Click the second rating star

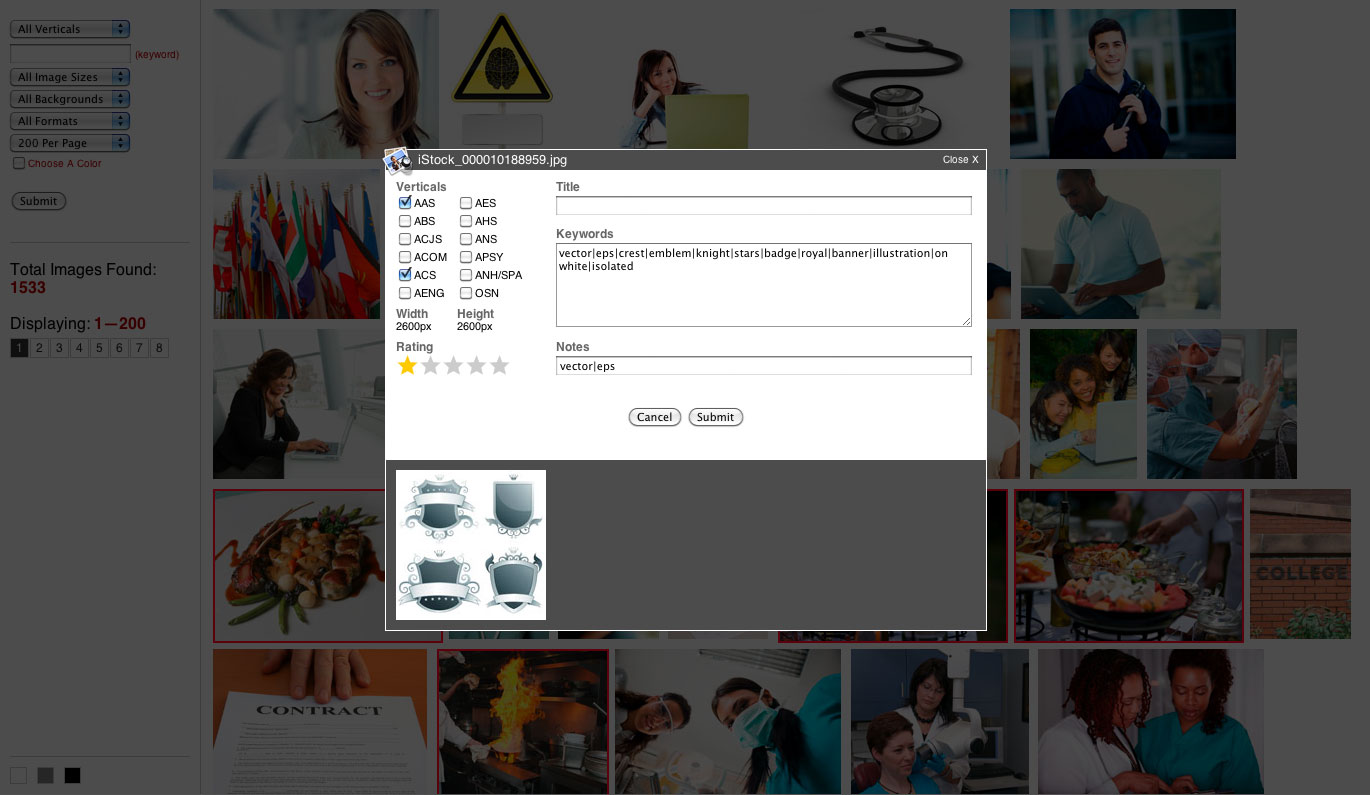[x=430, y=366]
